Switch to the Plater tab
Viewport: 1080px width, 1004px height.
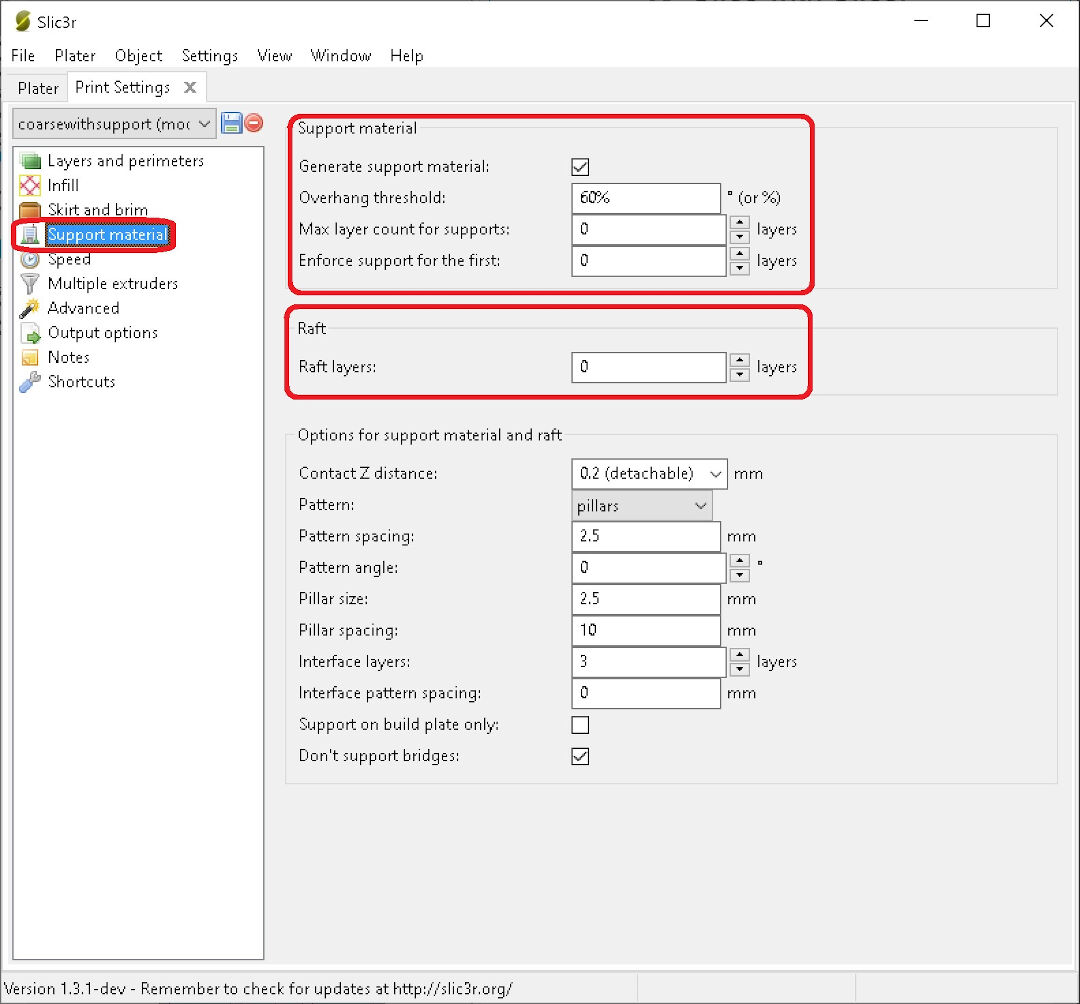tap(38, 88)
